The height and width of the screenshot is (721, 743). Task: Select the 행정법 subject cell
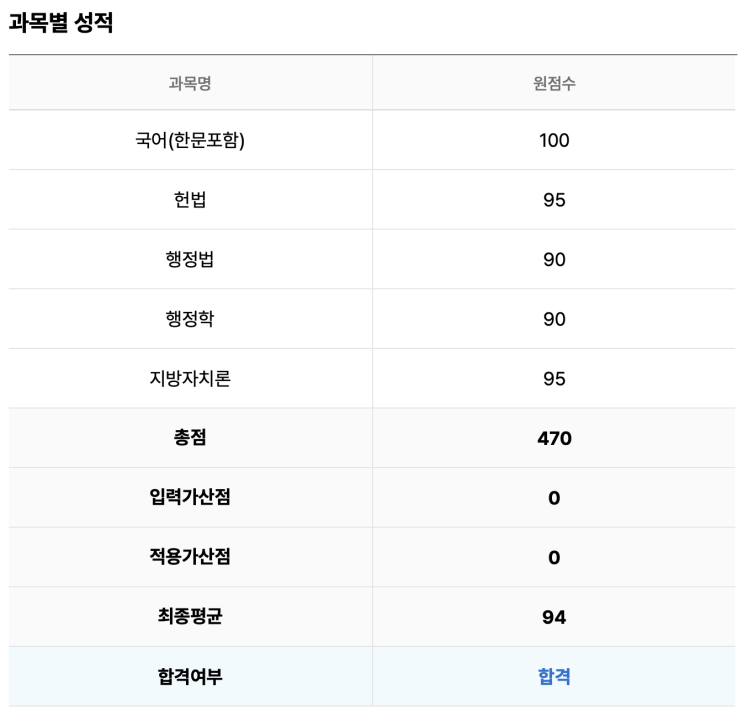[x=190, y=260]
